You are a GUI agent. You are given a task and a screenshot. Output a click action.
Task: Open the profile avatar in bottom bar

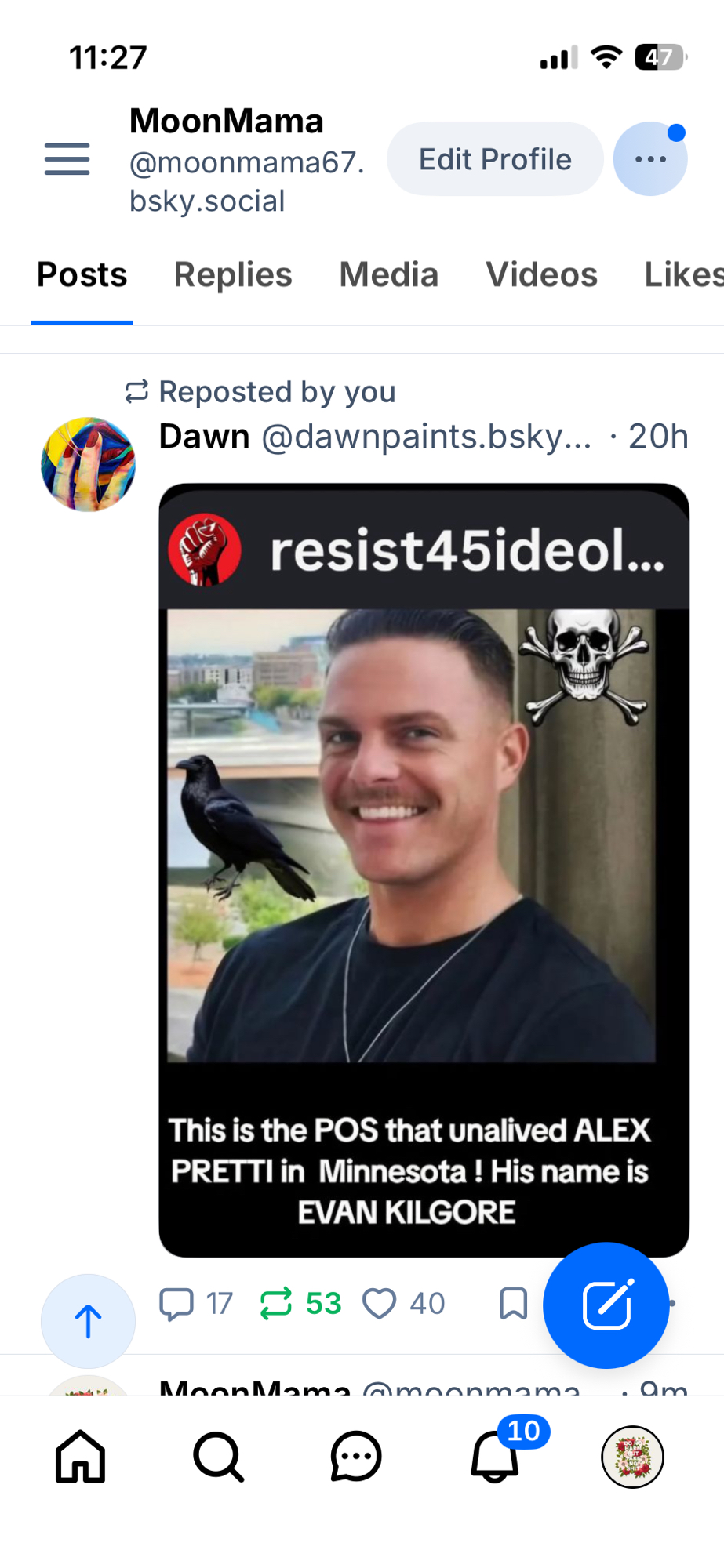coord(632,1457)
